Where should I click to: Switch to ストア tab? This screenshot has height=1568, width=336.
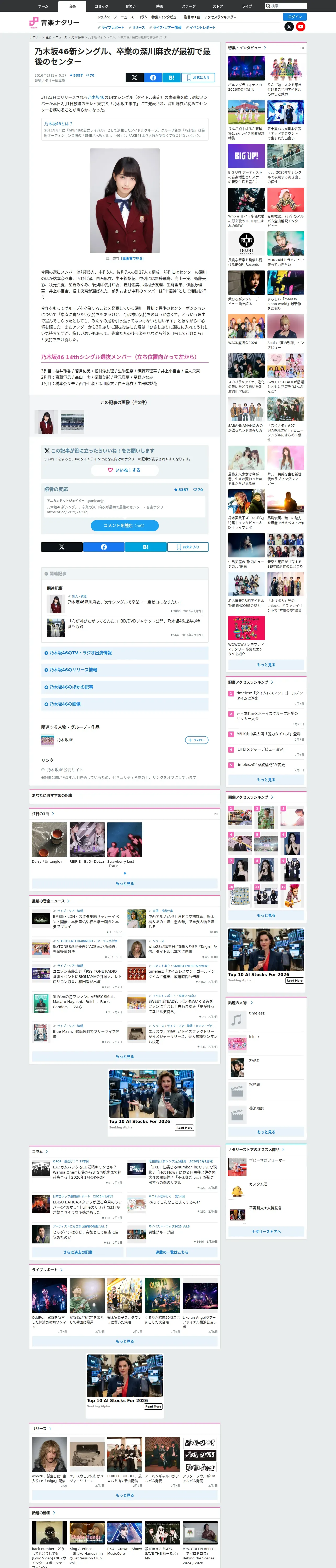[x=218, y=6]
